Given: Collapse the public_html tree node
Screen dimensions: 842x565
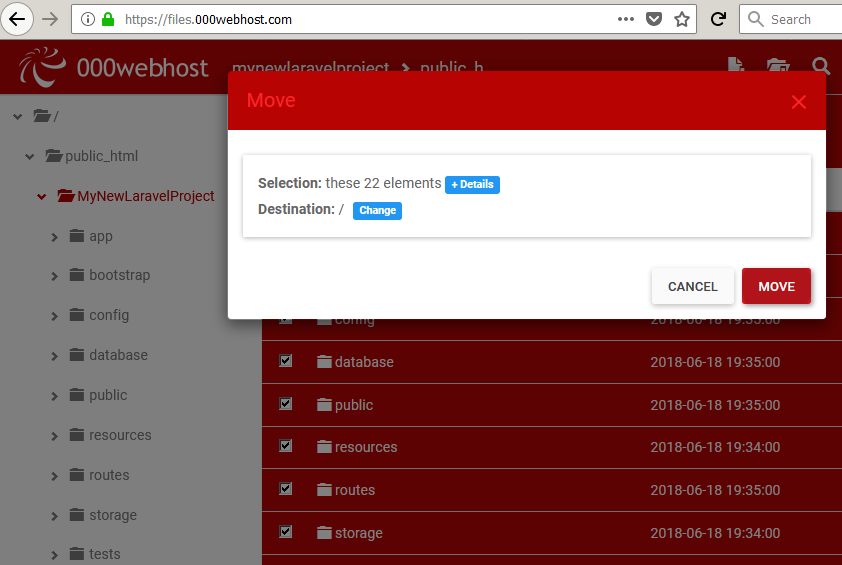Looking at the screenshot, I should tap(30, 156).
